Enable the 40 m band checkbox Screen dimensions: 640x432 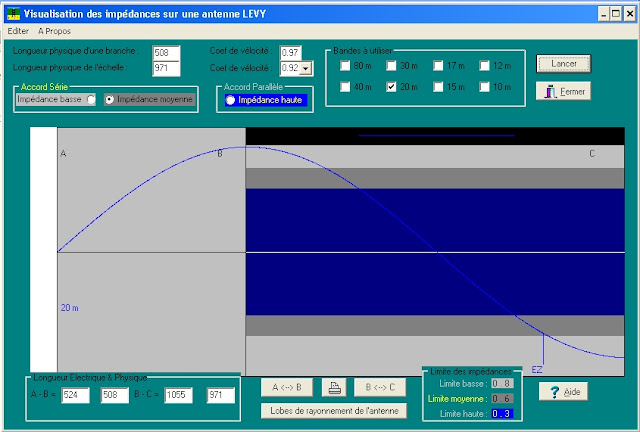click(345, 87)
